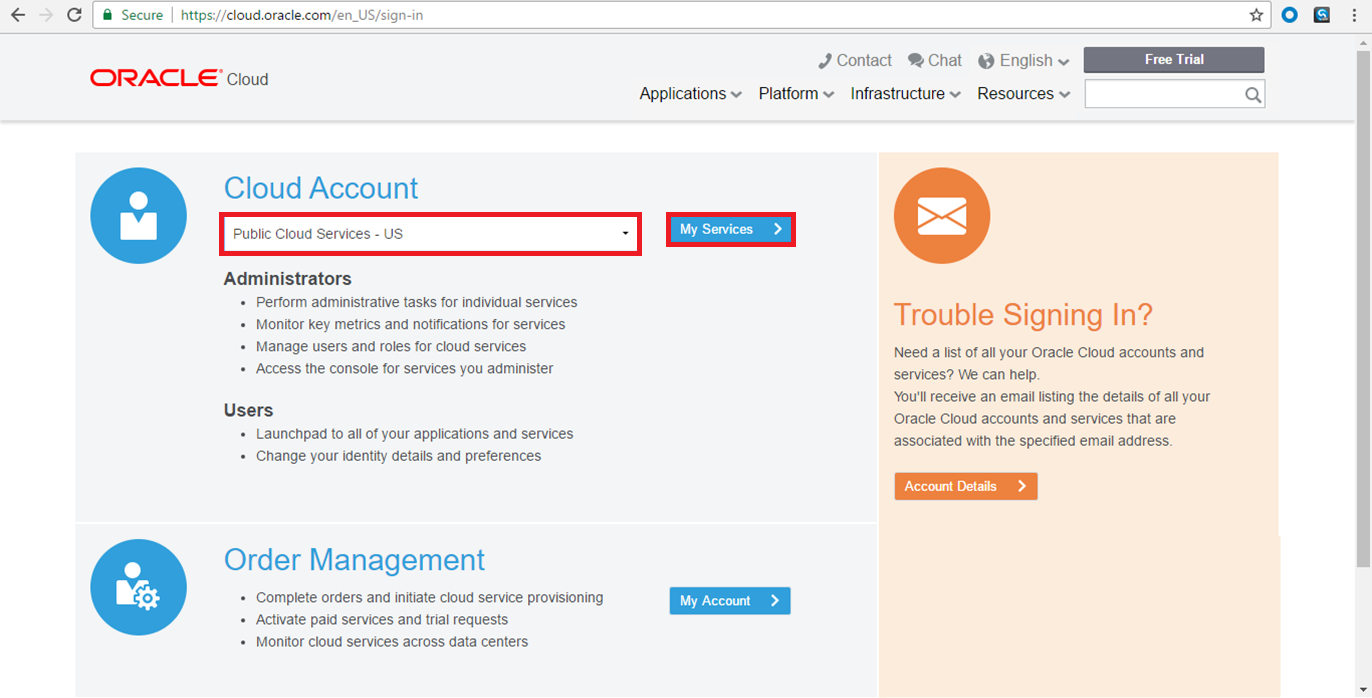Click the My Account button
Image resolution: width=1372 pixels, height=698 pixels.
pos(730,601)
